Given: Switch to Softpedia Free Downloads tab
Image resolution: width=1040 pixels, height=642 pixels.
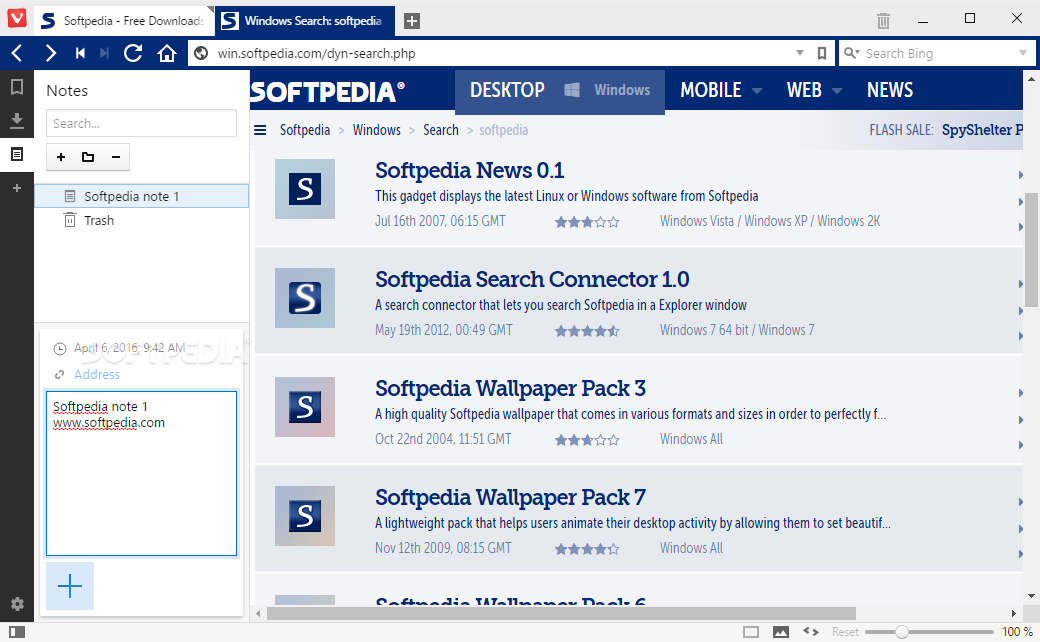Looking at the screenshot, I should pyautogui.click(x=123, y=21).
